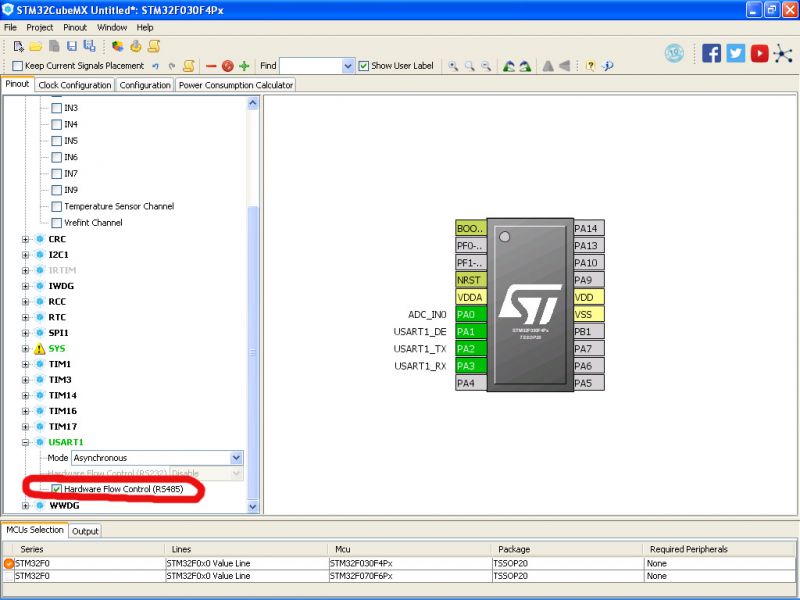Screen dimensions: 800x600
Task: Open the Facebook link icon
Action: 711,54
